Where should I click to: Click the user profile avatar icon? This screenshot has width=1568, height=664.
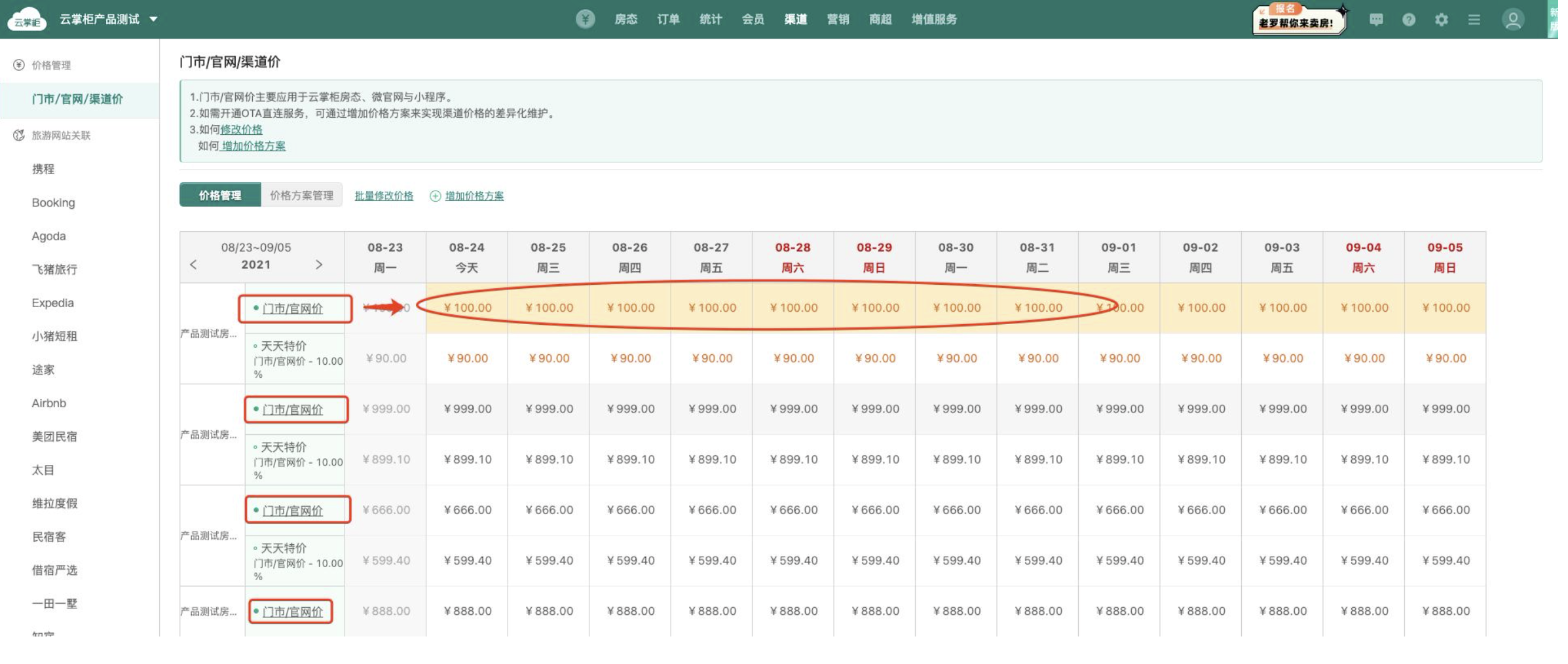point(1512,20)
